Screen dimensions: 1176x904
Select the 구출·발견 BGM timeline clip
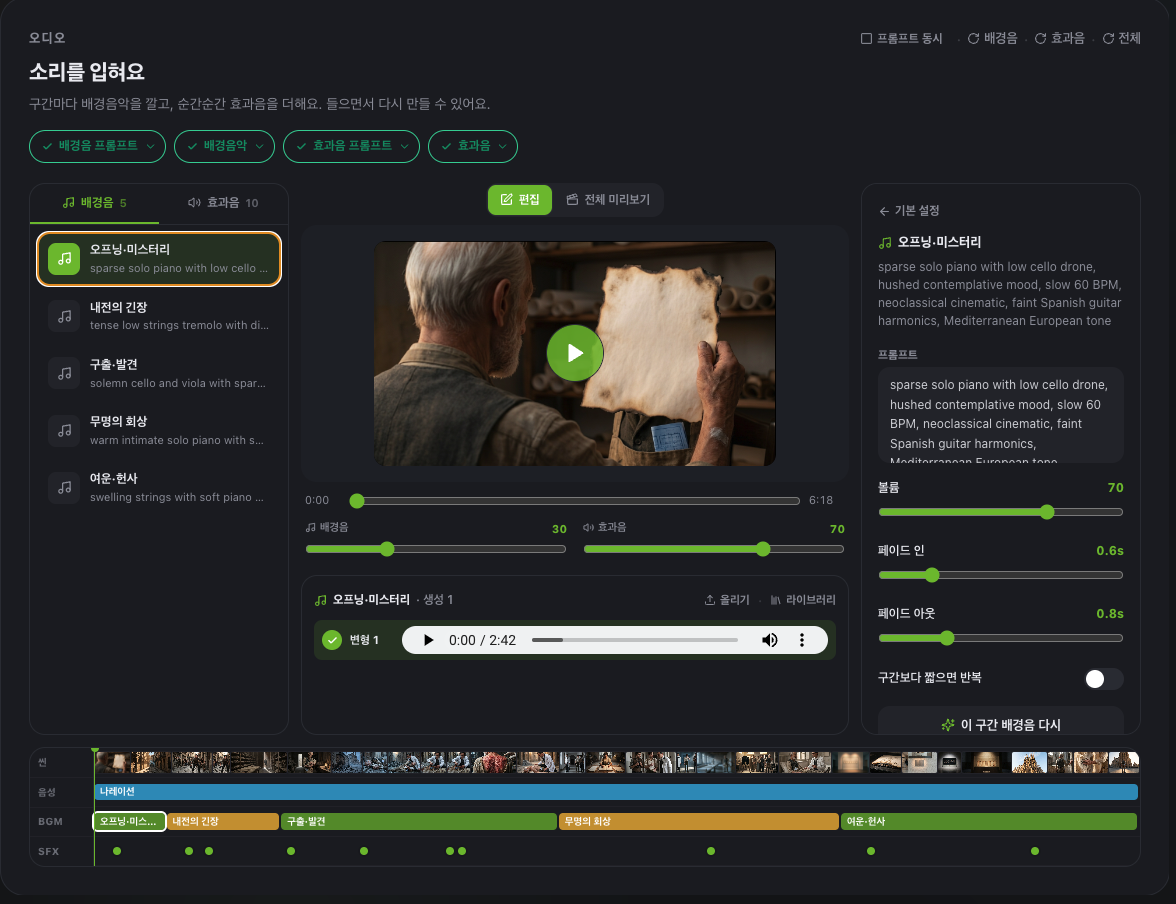pos(418,821)
